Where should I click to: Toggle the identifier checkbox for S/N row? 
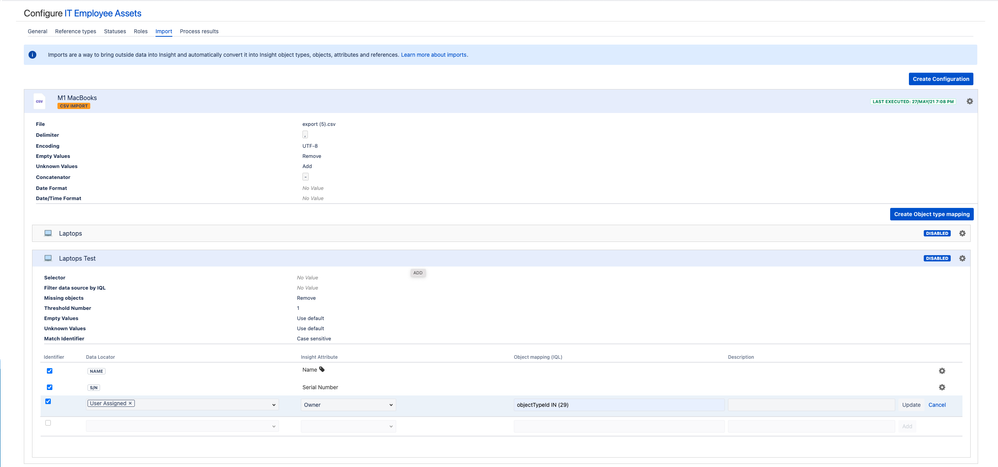(49, 387)
